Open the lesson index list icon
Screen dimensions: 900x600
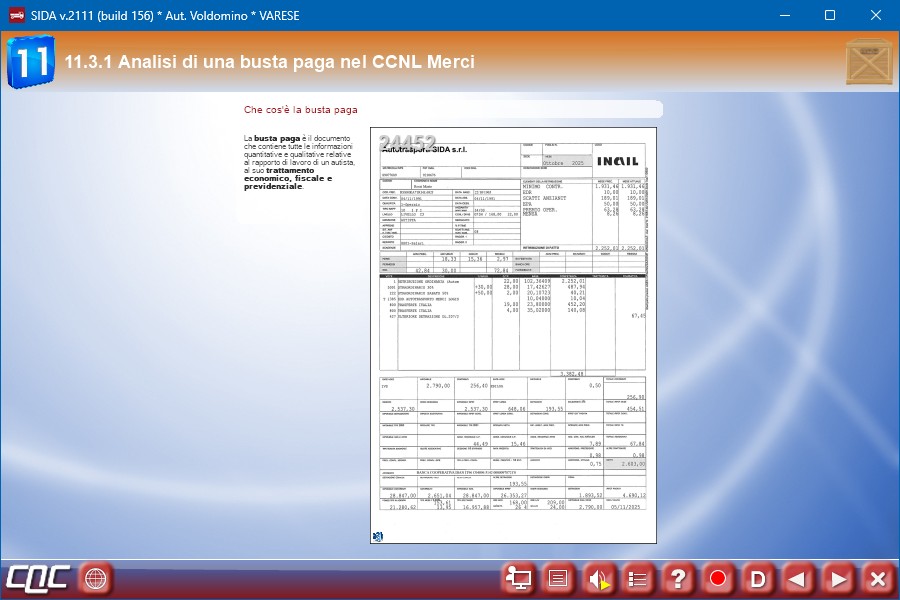638,579
